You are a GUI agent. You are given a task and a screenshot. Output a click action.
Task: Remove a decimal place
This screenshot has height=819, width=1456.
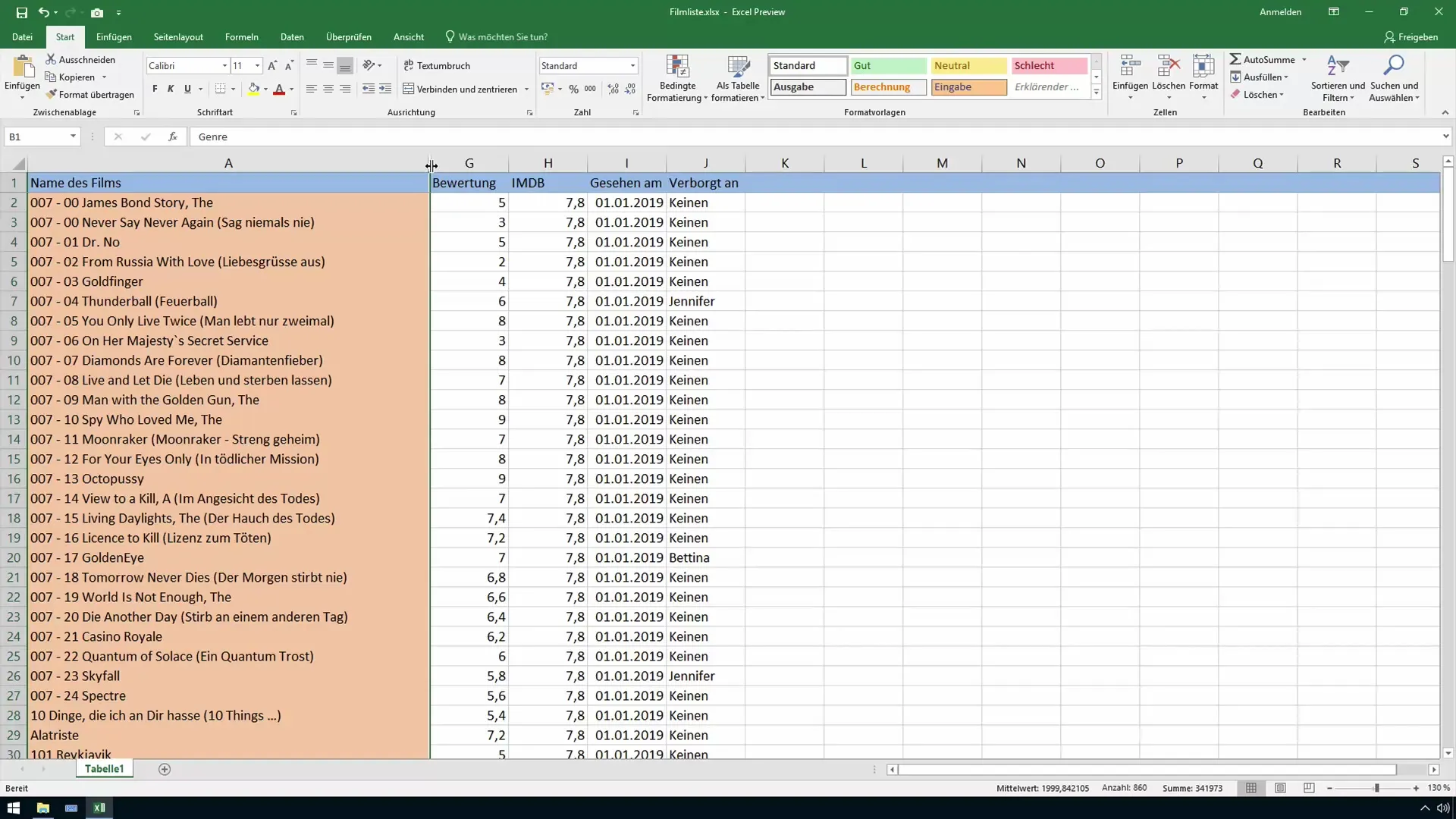click(x=630, y=89)
